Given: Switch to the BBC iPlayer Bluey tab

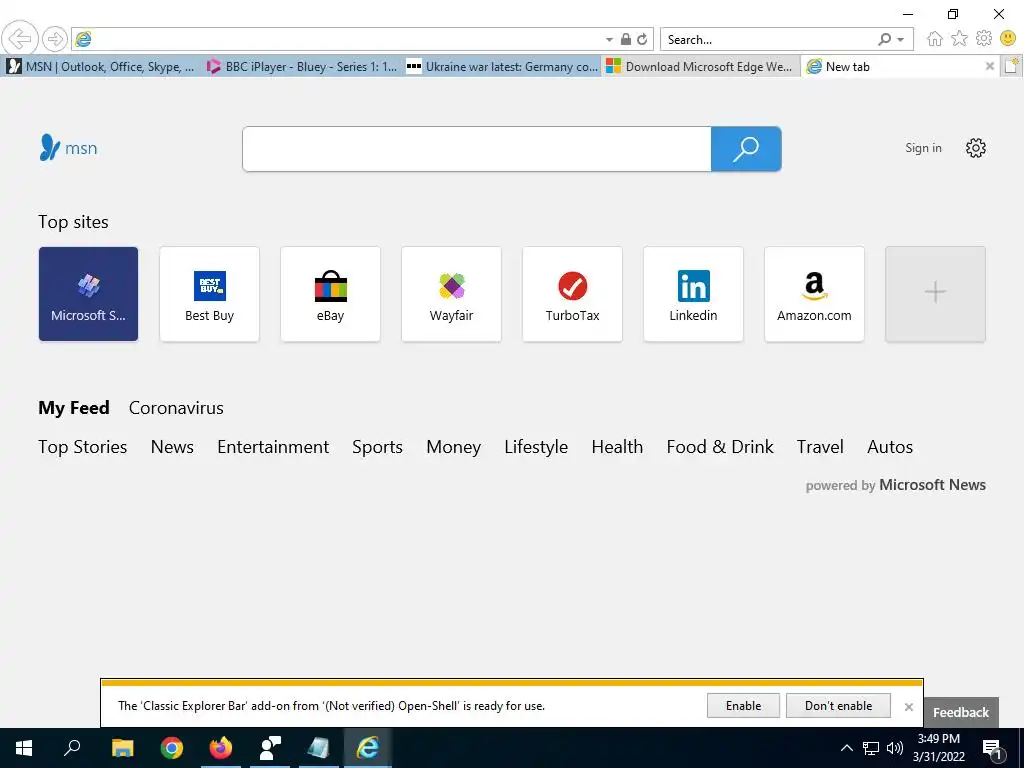Looking at the screenshot, I should click(x=302, y=67).
